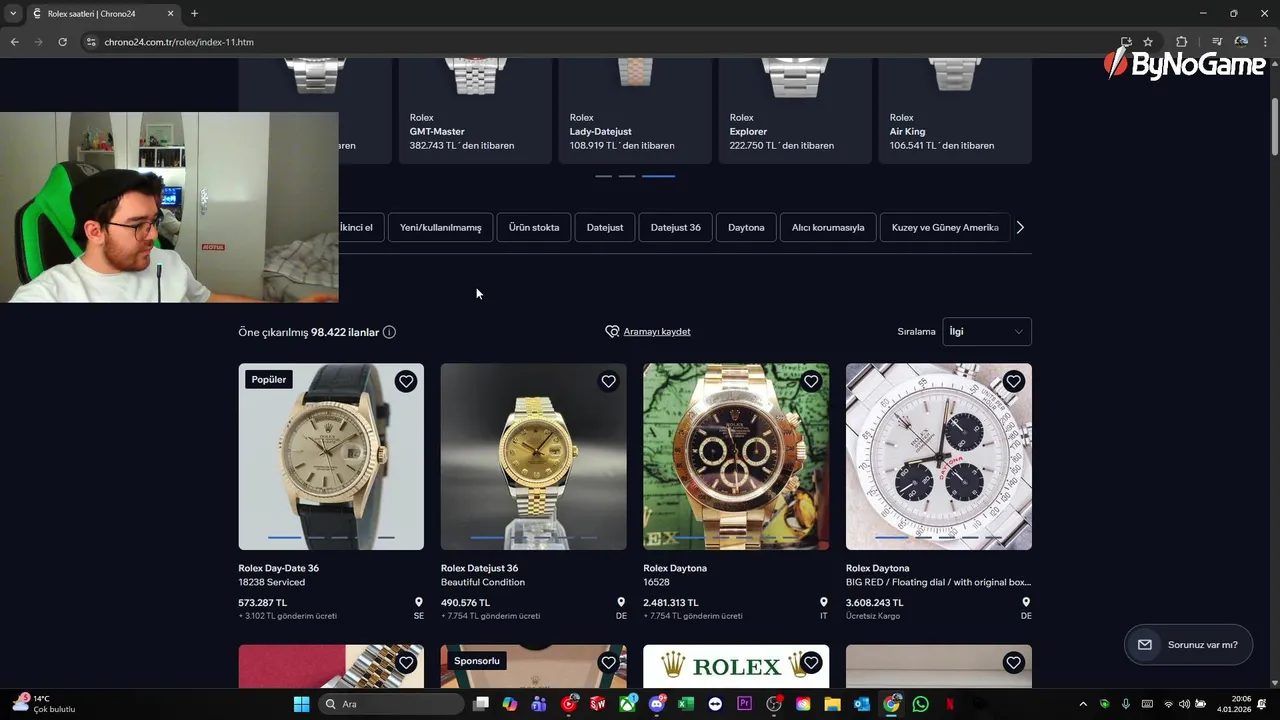The image size is (1280, 720).
Task: Click the location pin on Datejust 36 listing
Action: (x=621, y=603)
